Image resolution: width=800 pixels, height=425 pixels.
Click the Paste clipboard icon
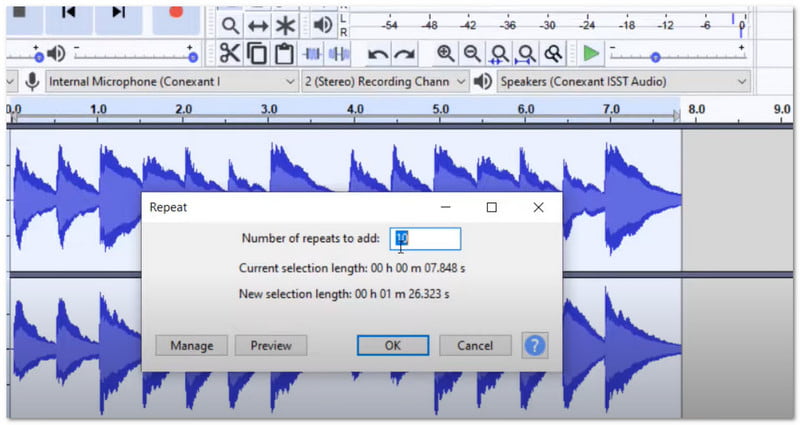285,54
